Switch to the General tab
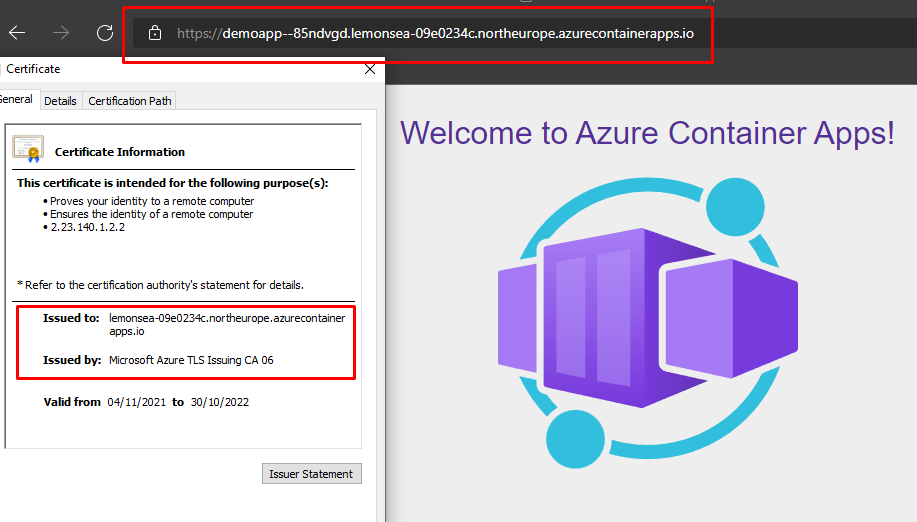 coord(16,100)
